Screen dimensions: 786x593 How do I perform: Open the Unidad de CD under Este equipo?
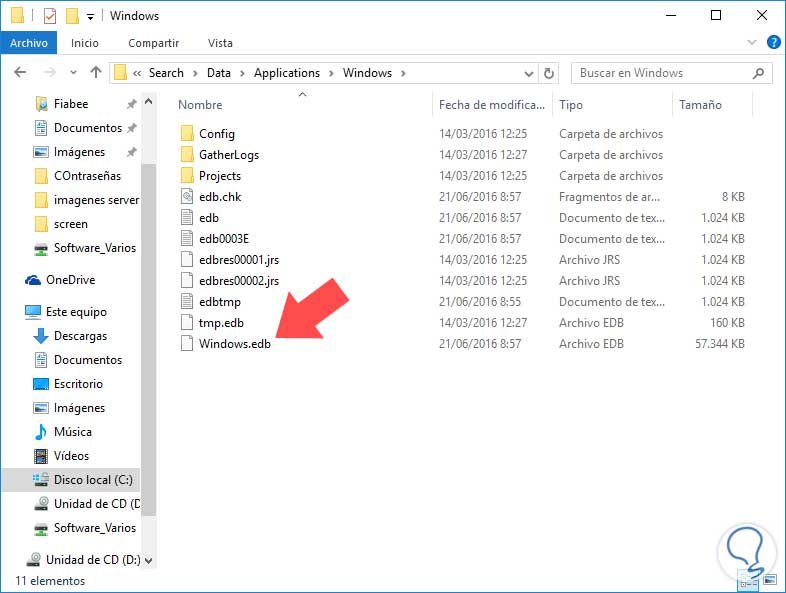tap(97, 504)
